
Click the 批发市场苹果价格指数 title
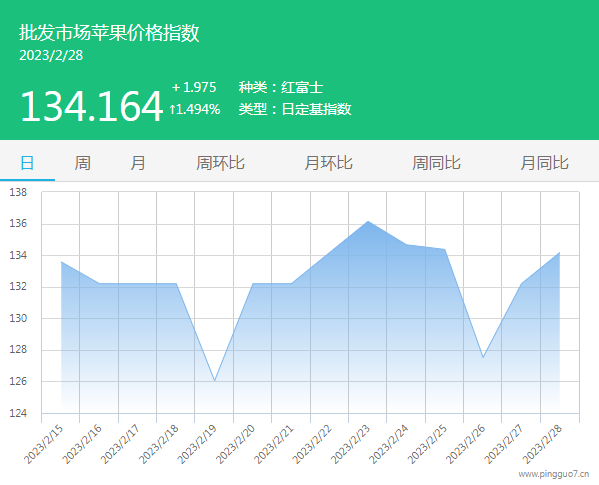click(109, 32)
